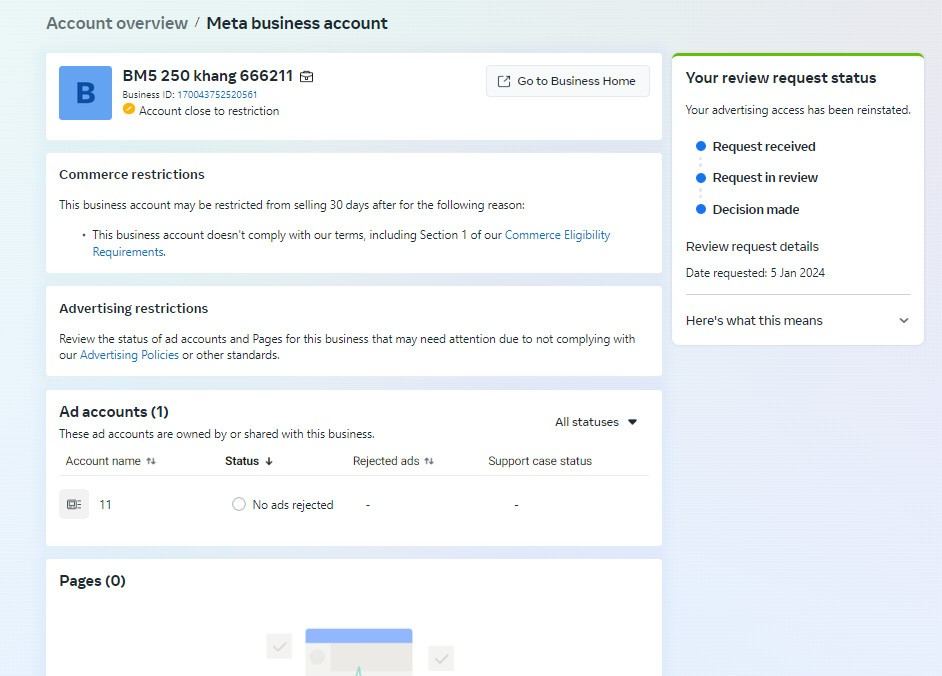Open Advertising Policies link
Screen dimensions: 942x676
(129, 355)
